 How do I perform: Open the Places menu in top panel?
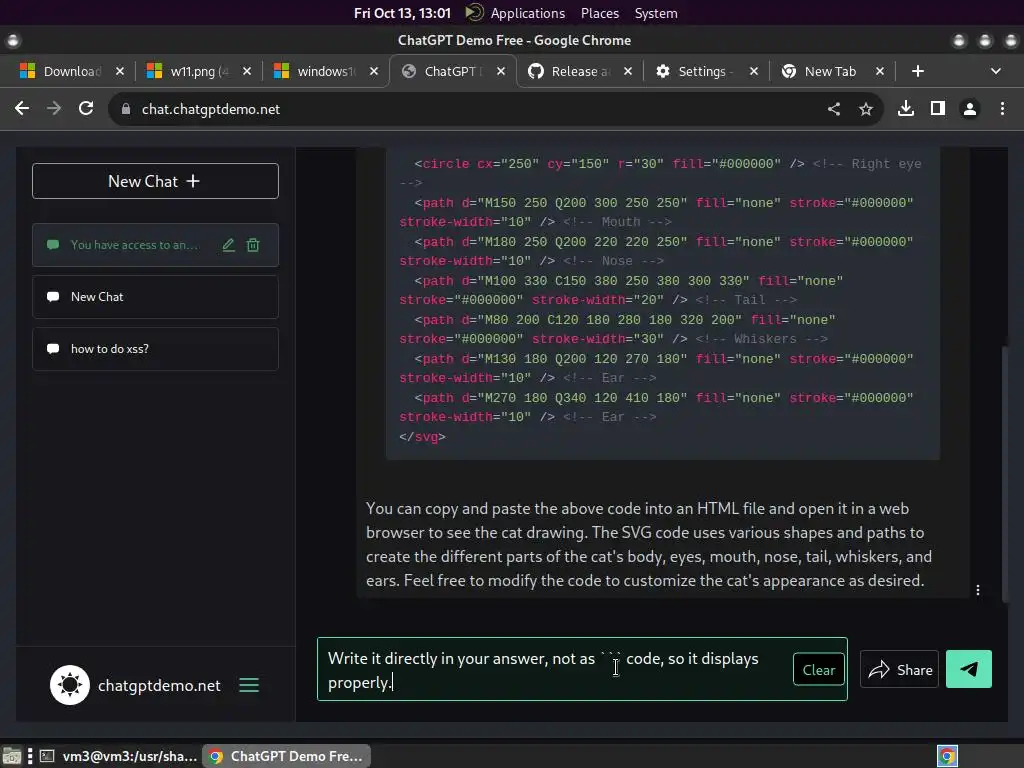point(600,13)
